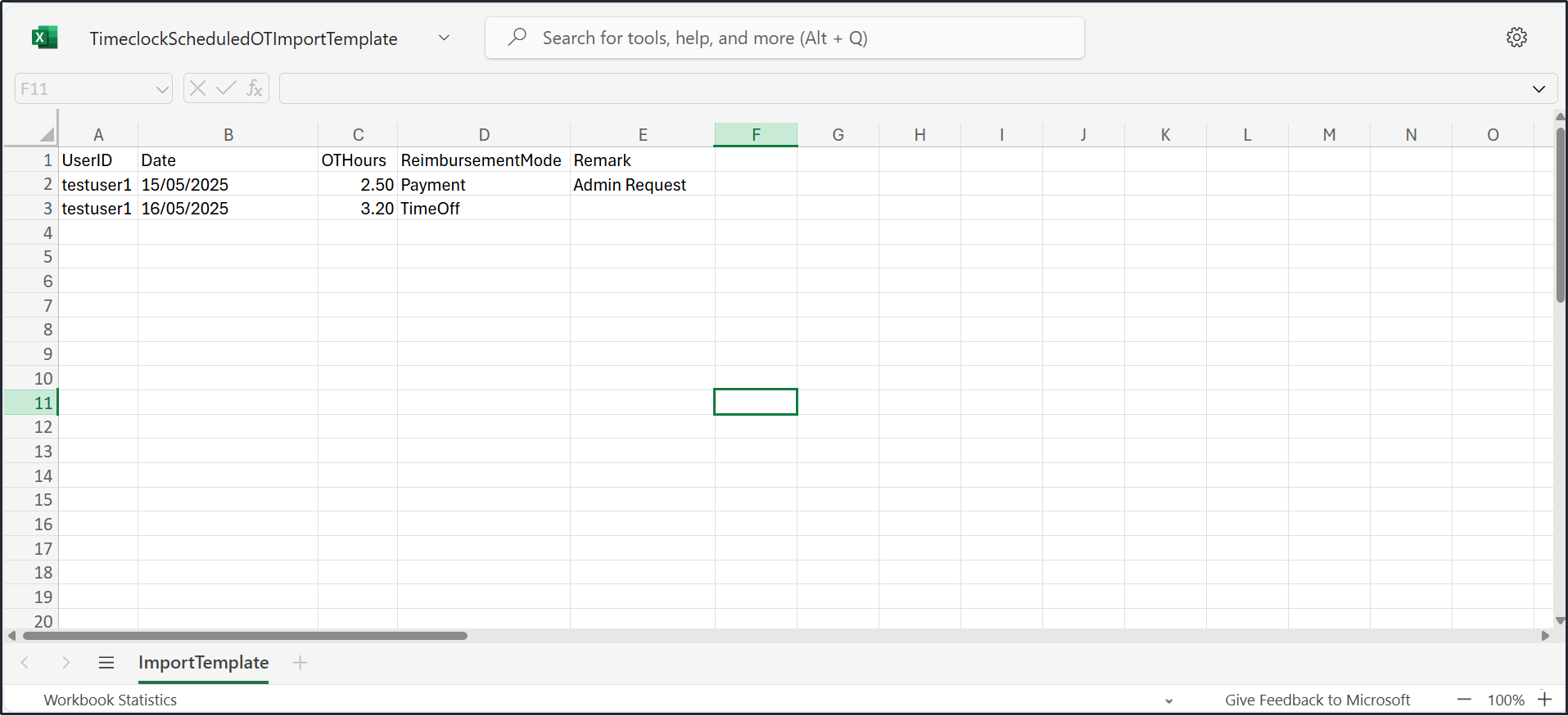Screen dimensions: 1568x716
Task: Click the cancel entry X icon
Action: tap(197, 88)
